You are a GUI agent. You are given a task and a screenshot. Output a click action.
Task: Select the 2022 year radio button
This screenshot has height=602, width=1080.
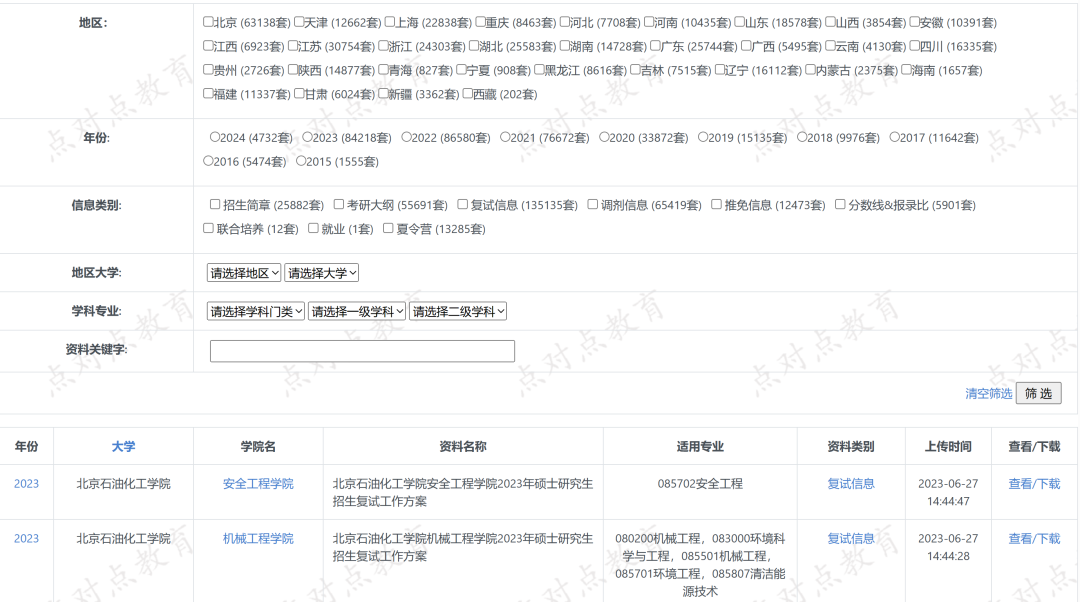[406, 137]
